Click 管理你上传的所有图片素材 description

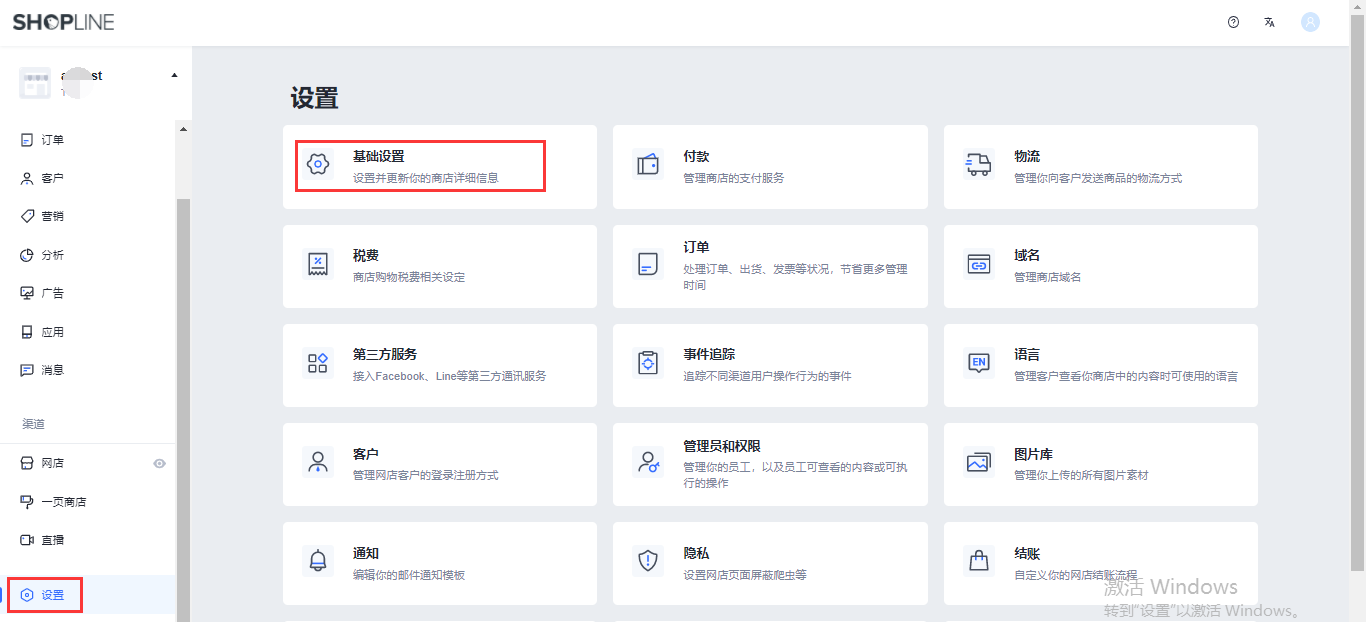(1081, 475)
